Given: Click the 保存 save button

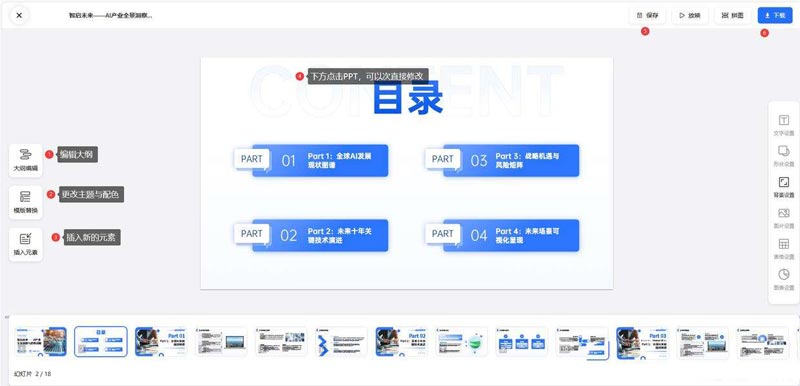Looking at the screenshot, I should pos(647,15).
